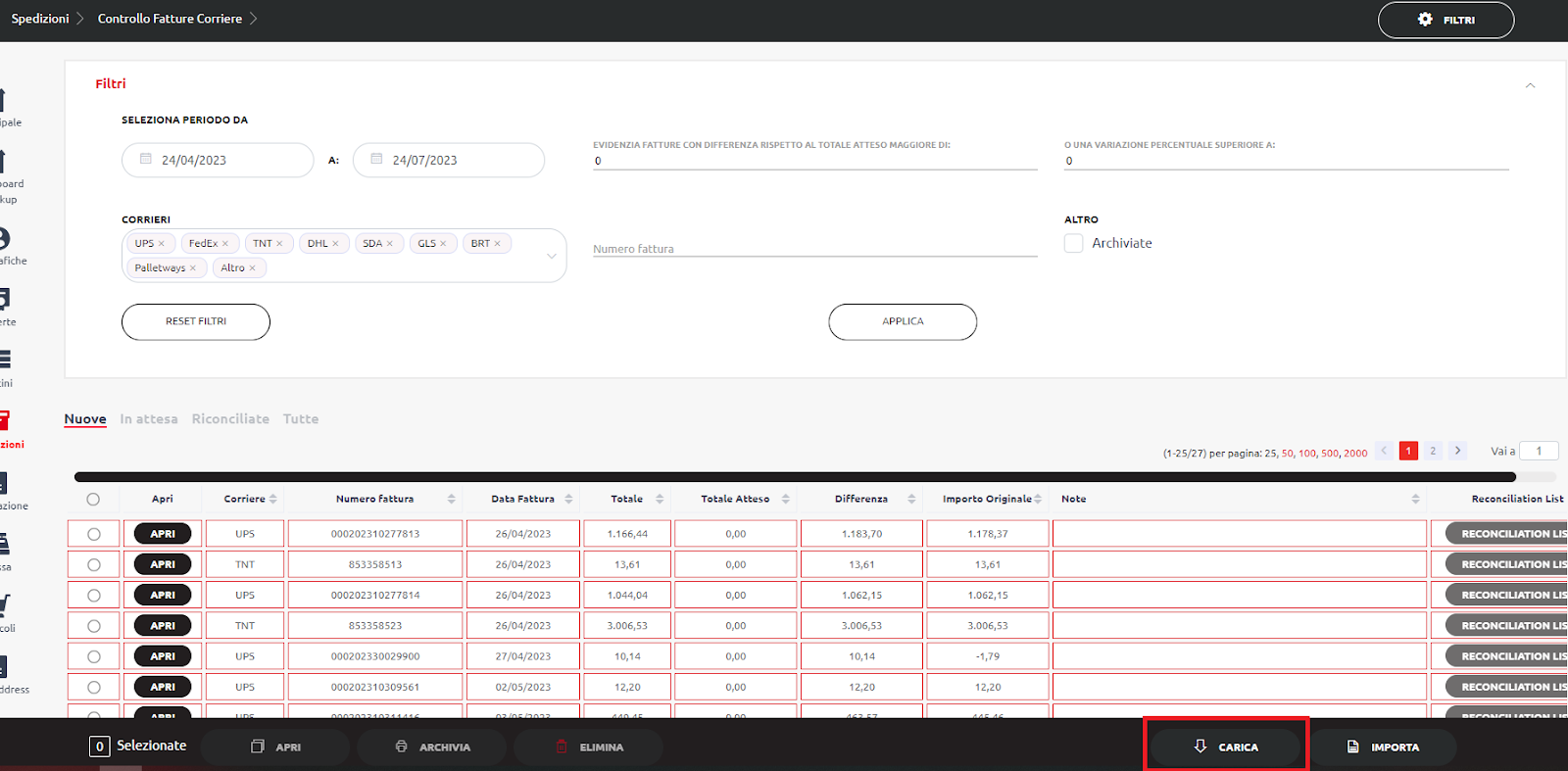Show 100 results per page
Viewport: 1568px width, 771px height.
coord(1307,454)
